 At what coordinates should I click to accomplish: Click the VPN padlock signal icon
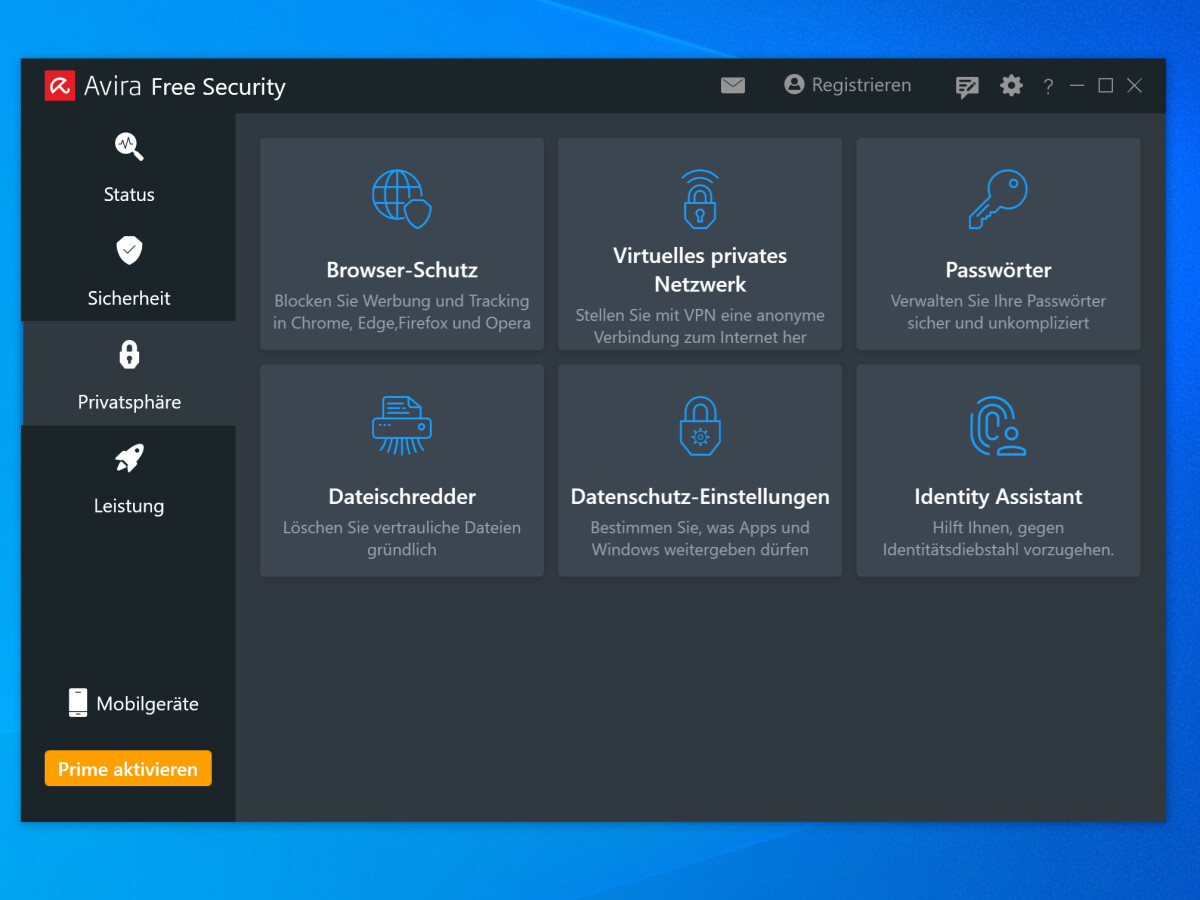[700, 199]
